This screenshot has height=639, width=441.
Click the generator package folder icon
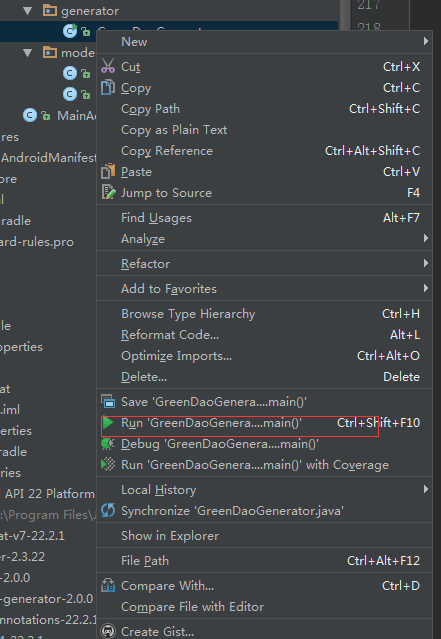[x=50, y=10]
